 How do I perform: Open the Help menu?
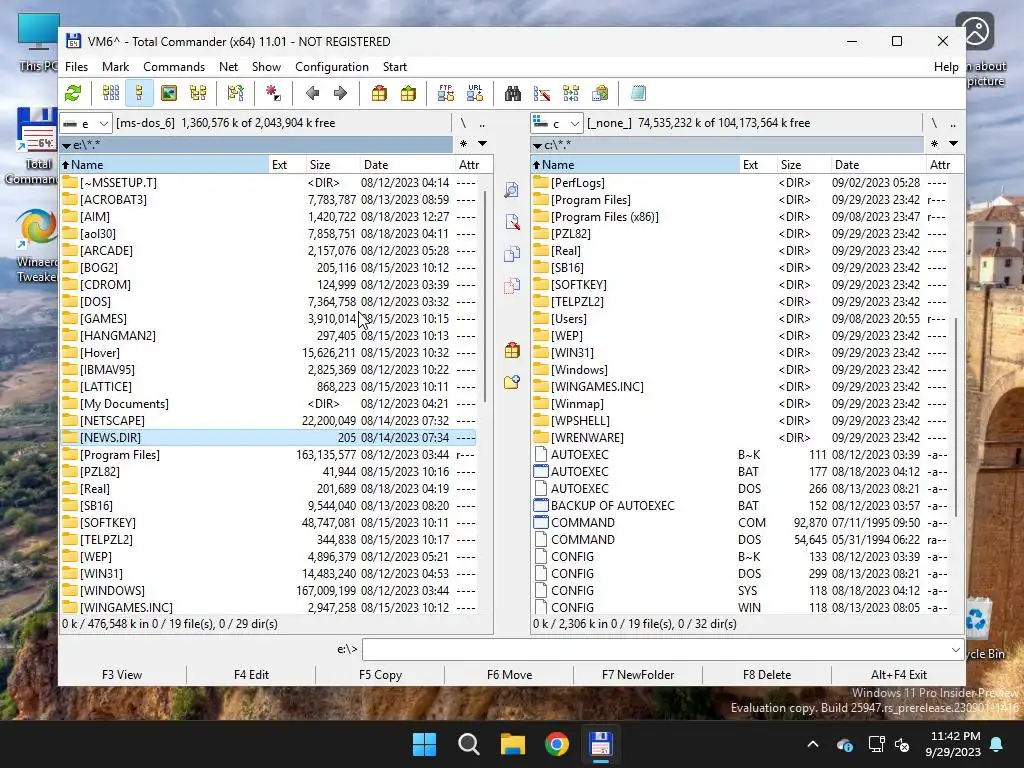[x=946, y=67]
